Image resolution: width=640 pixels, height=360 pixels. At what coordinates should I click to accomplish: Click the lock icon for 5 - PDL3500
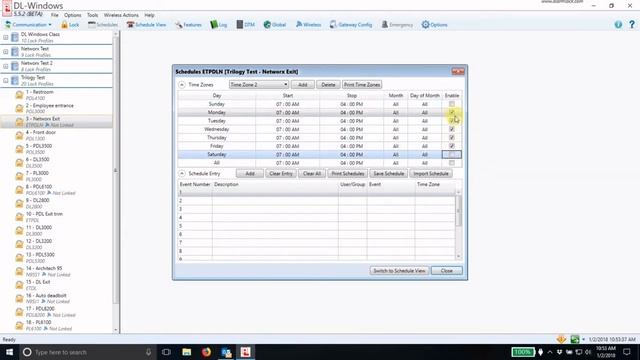(19, 149)
